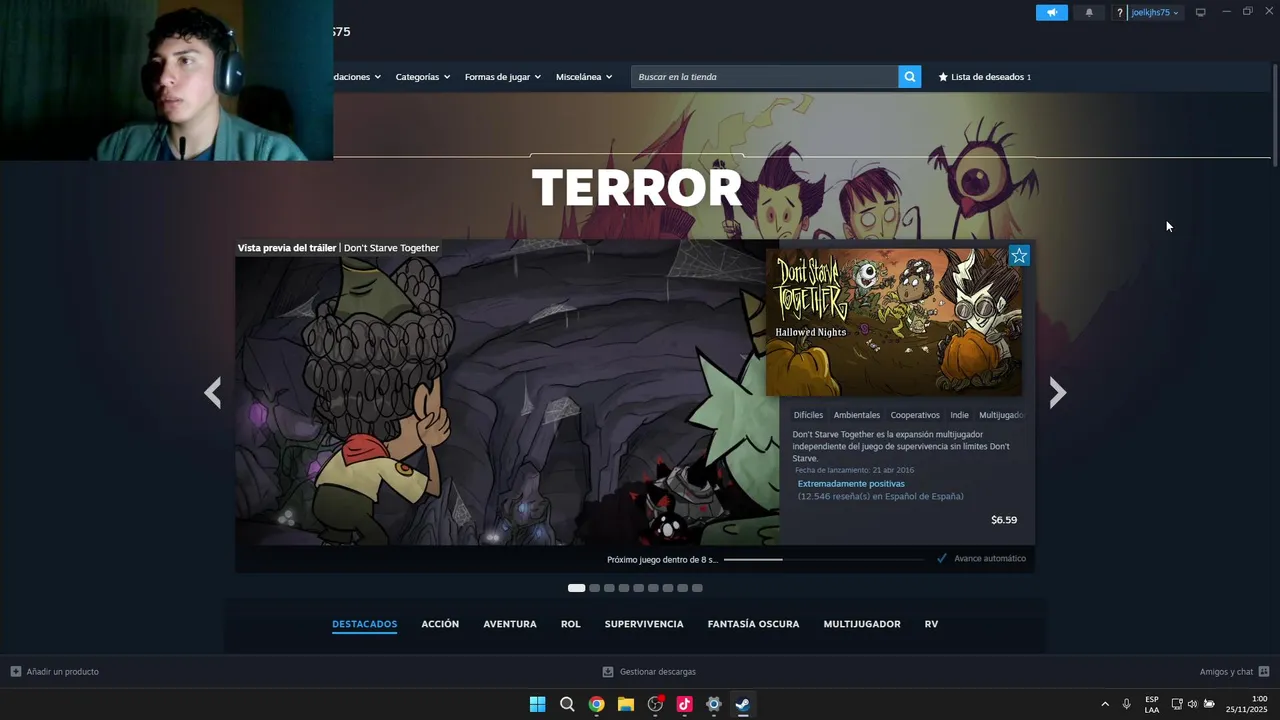Switch to Big Picture mode icon
Screen dimensions: 1280x720
click(1200, 12)
